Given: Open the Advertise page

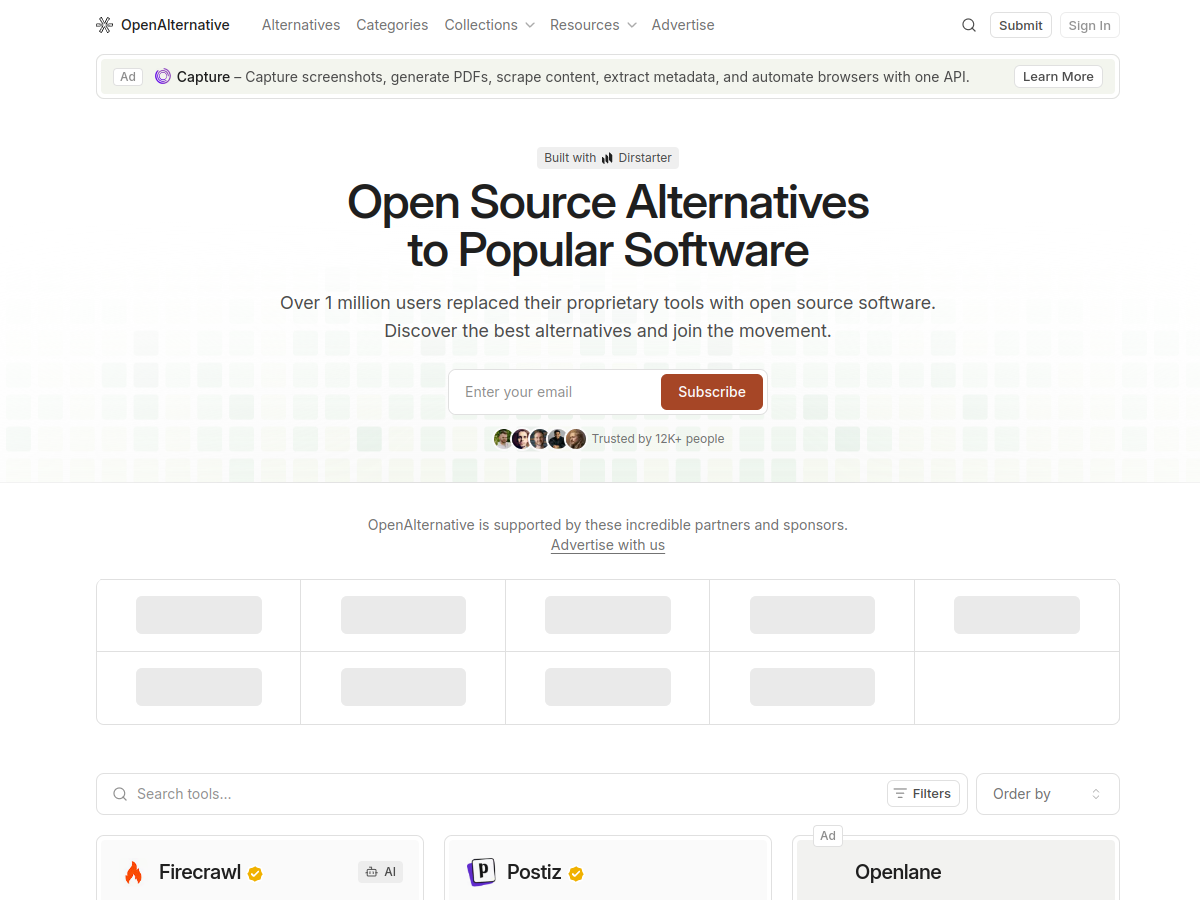Looking at the screenshot, I should pyautogui.click(x=683, y=25).
